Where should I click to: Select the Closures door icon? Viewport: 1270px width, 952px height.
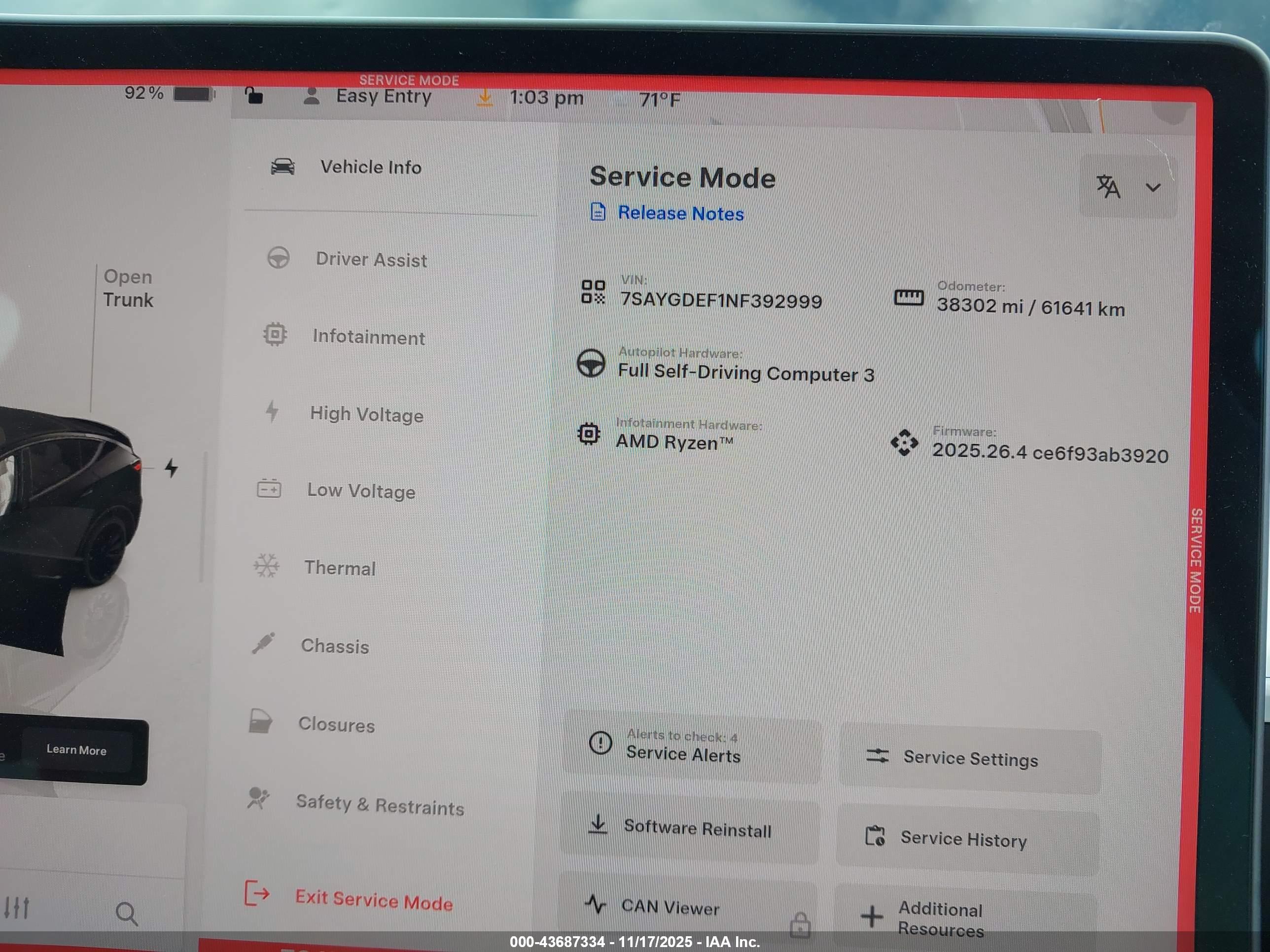pyautogui.click(x=260, y=721)
